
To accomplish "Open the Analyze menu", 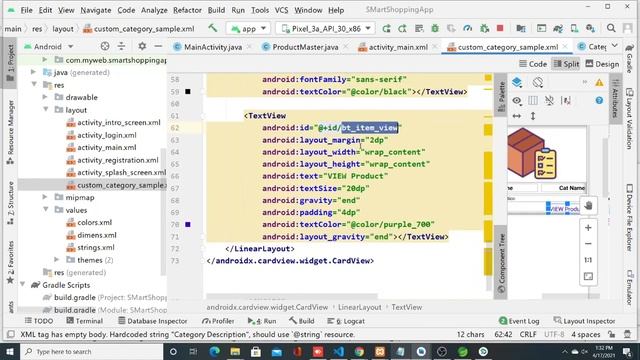I will point(154,10).
